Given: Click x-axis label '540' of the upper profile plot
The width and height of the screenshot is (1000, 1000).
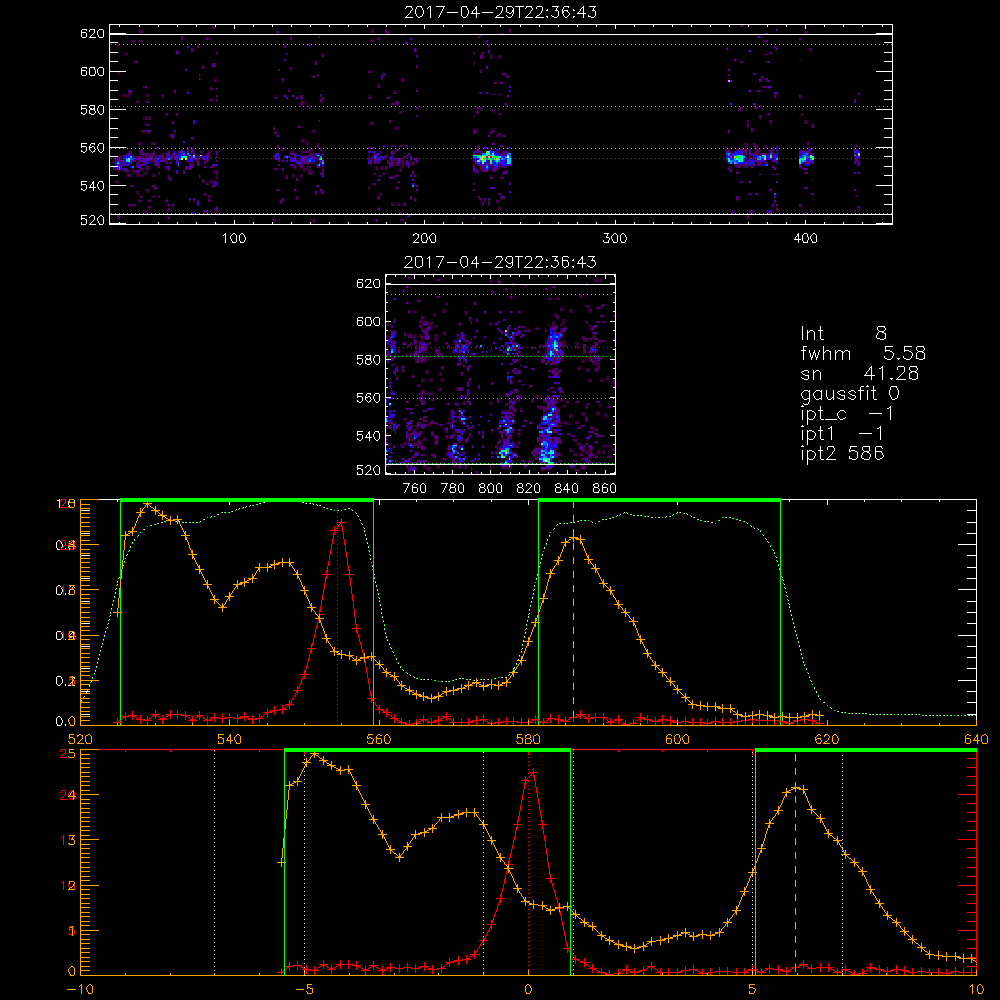Looking at the screenshot, I should [x=229, y=739].
